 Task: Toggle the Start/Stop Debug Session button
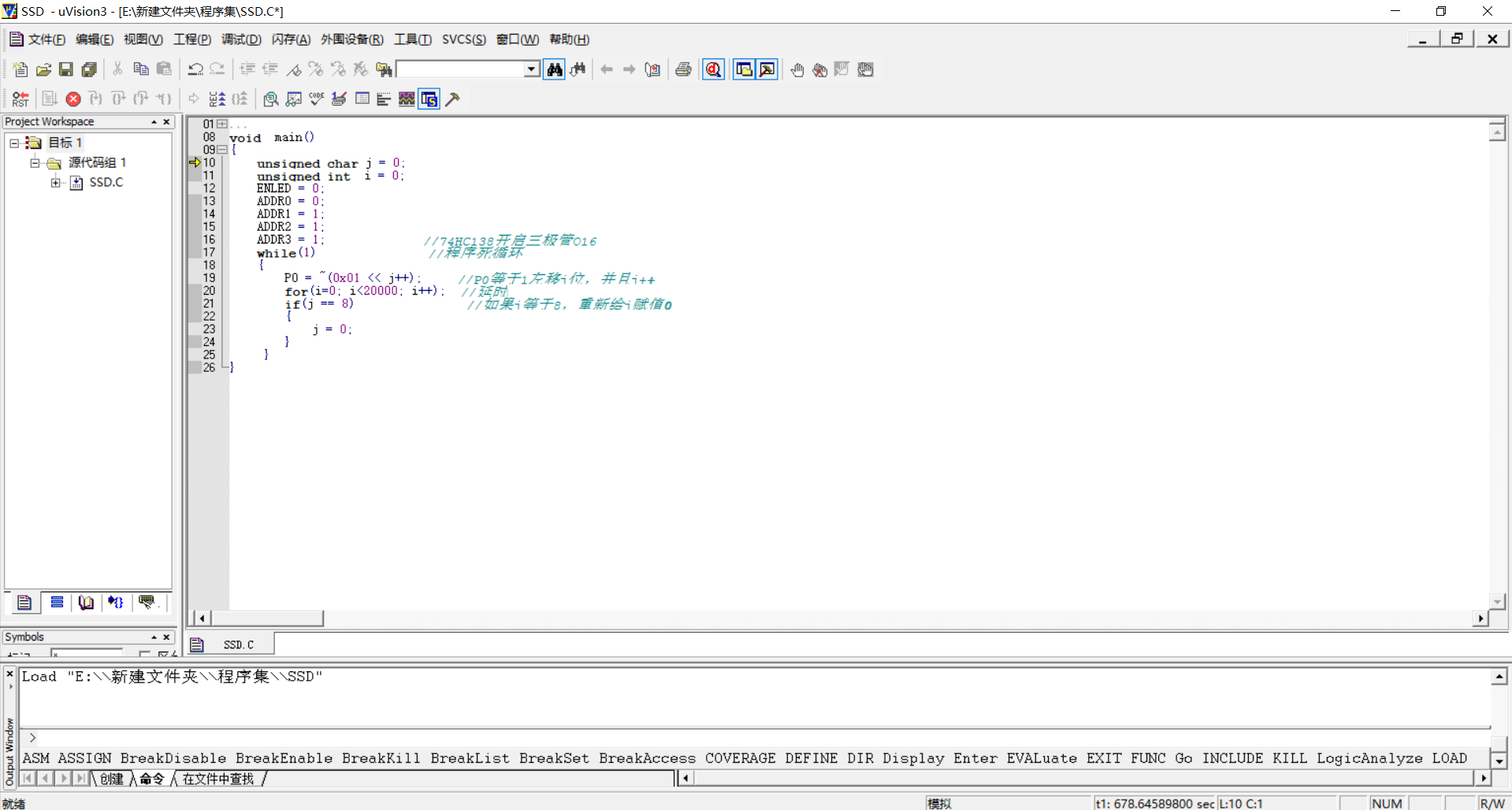pos(713,69)
